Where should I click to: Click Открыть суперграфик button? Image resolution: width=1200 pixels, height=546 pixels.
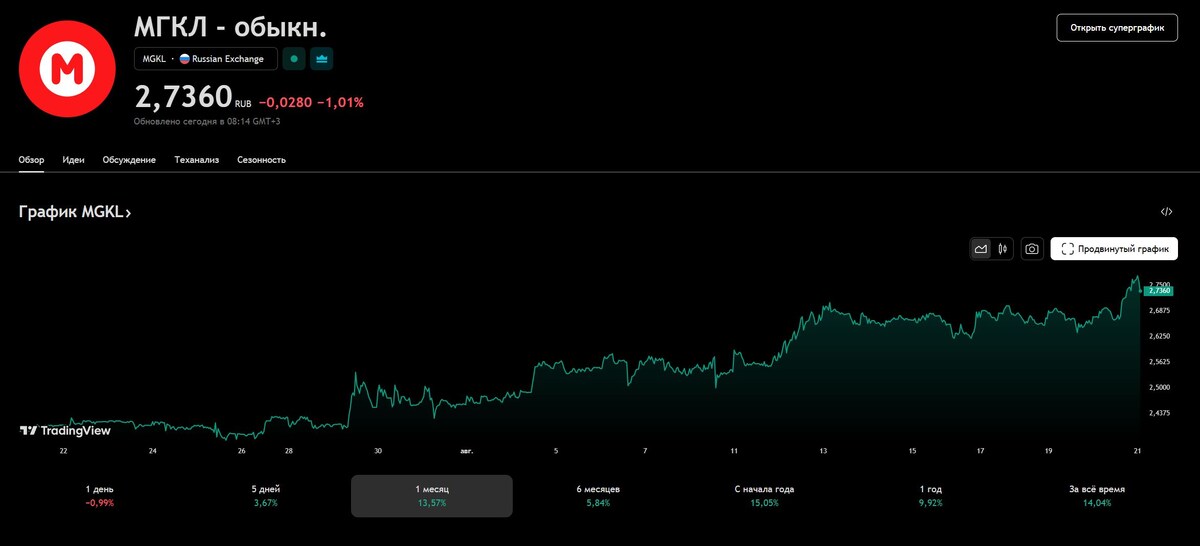pos(1117,28)
